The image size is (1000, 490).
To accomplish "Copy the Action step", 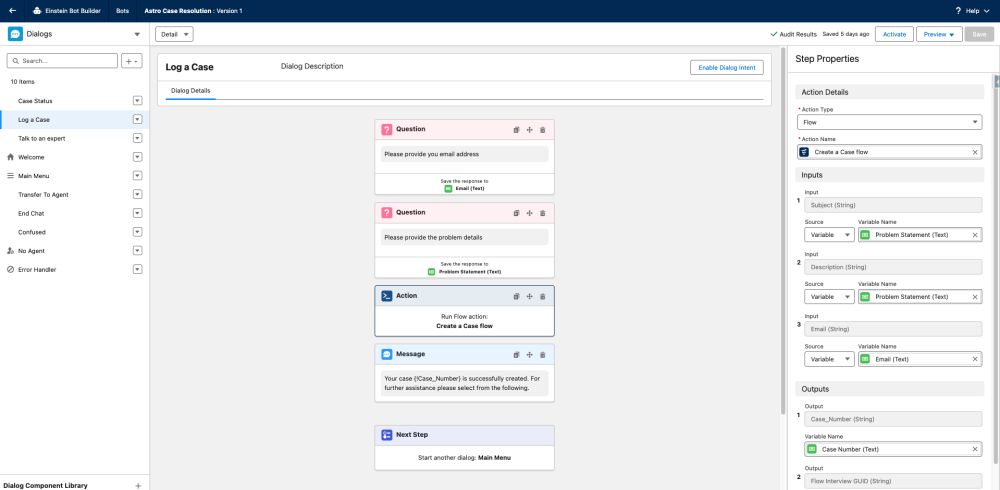I will [517, 296].
